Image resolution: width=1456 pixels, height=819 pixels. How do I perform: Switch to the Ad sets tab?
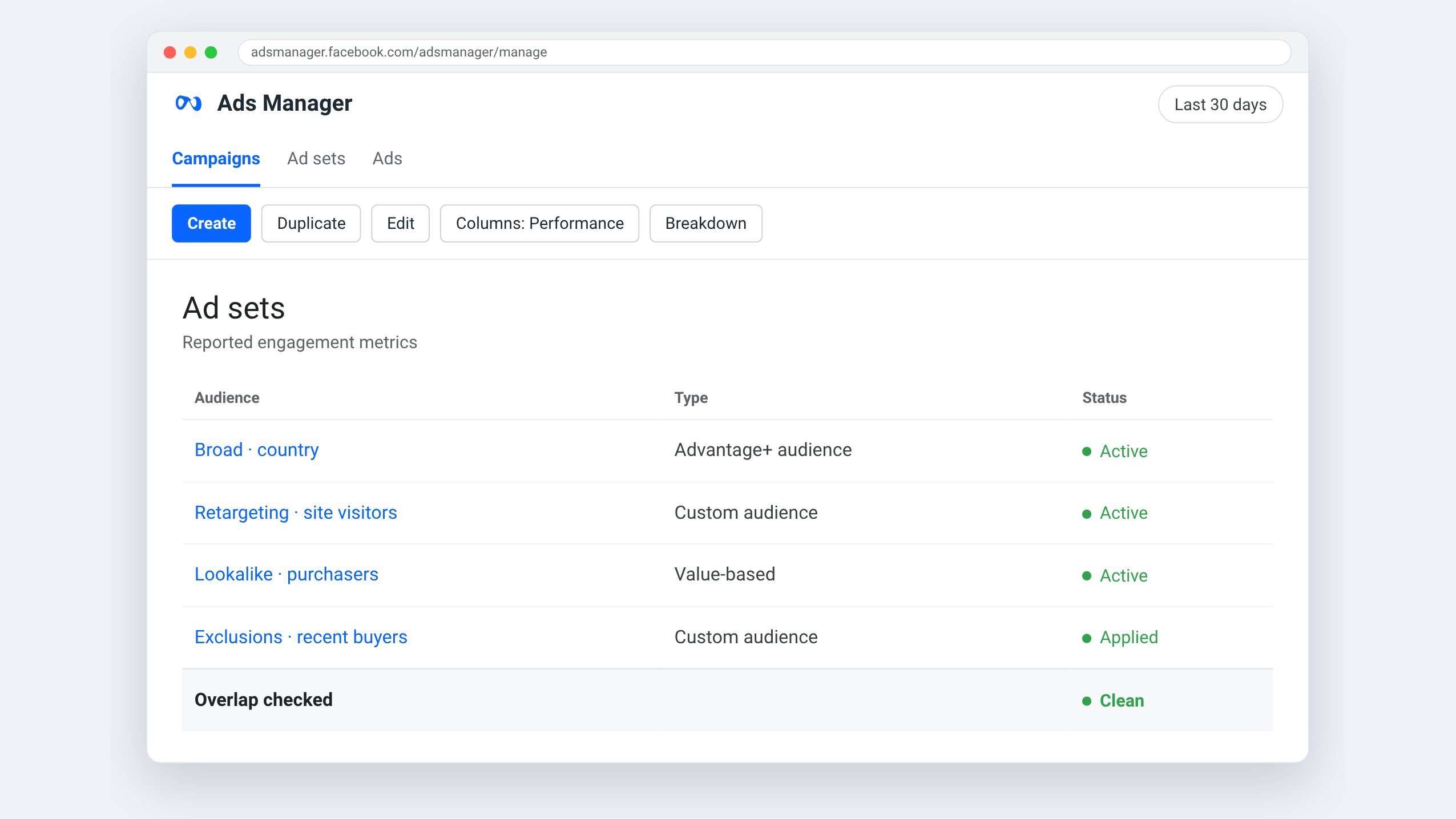click(x=316, y=159)
